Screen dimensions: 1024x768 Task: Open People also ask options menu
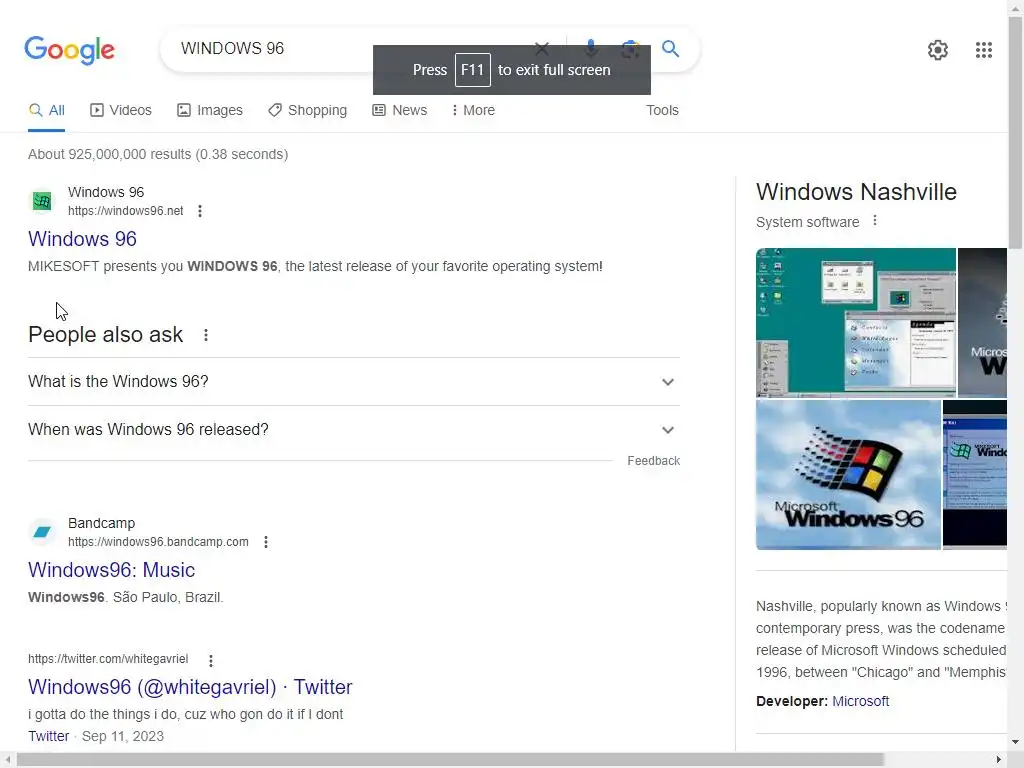tap(206, 335)
